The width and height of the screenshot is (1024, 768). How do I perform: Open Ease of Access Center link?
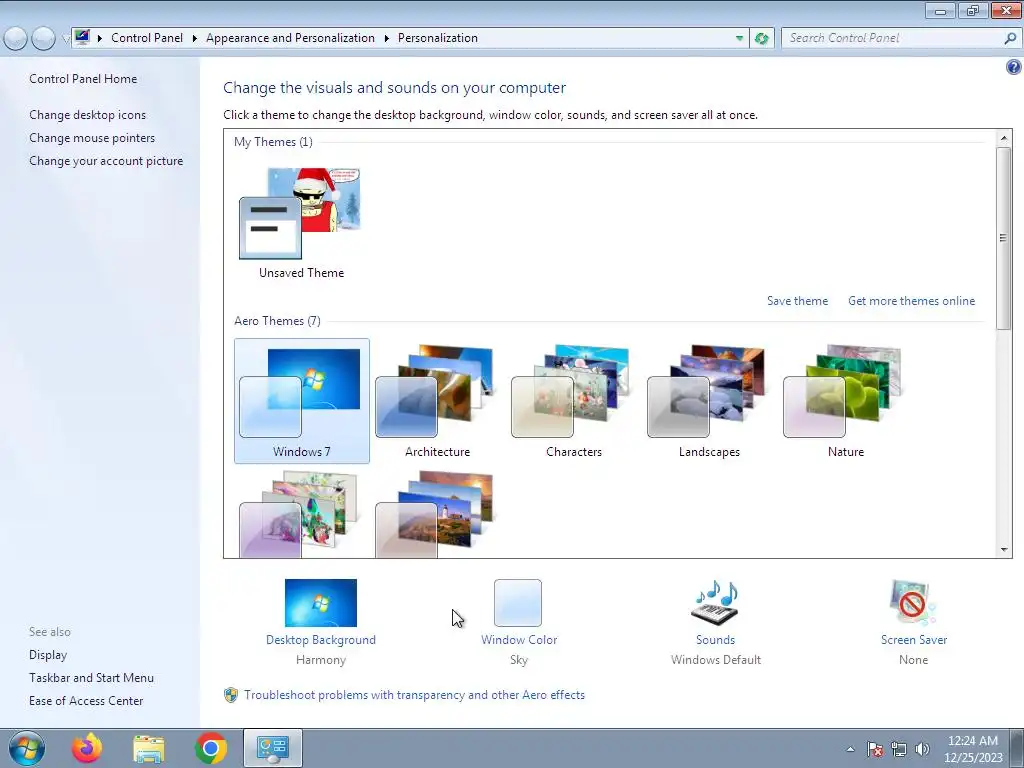(x=86, y=701)
